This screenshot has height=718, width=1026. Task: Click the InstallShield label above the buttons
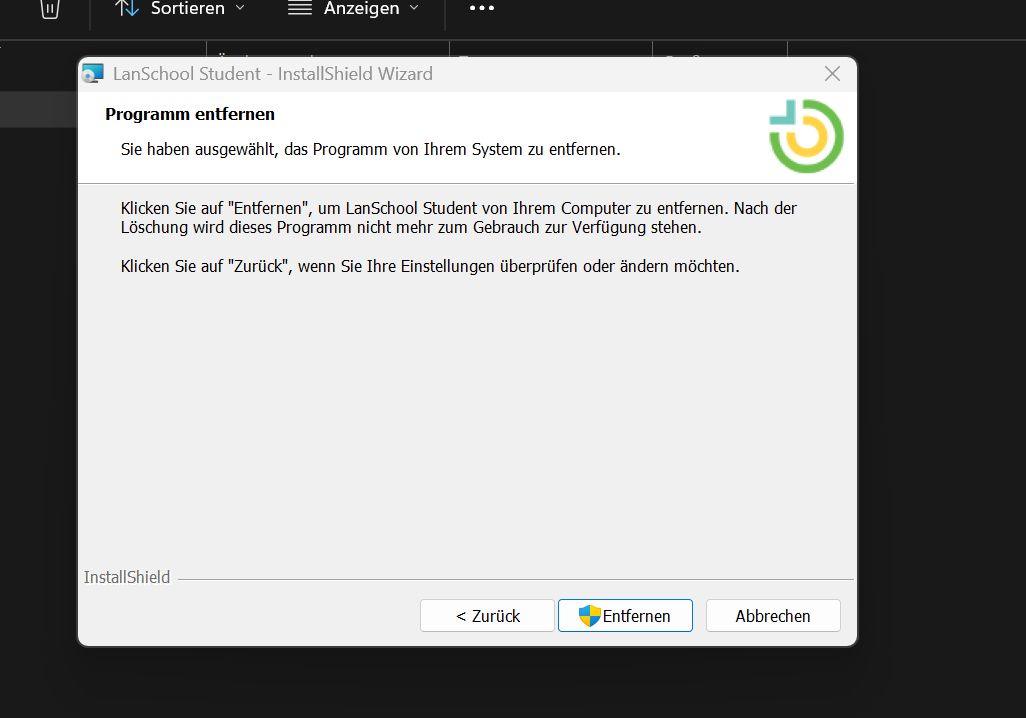click(x=127, y=577)
